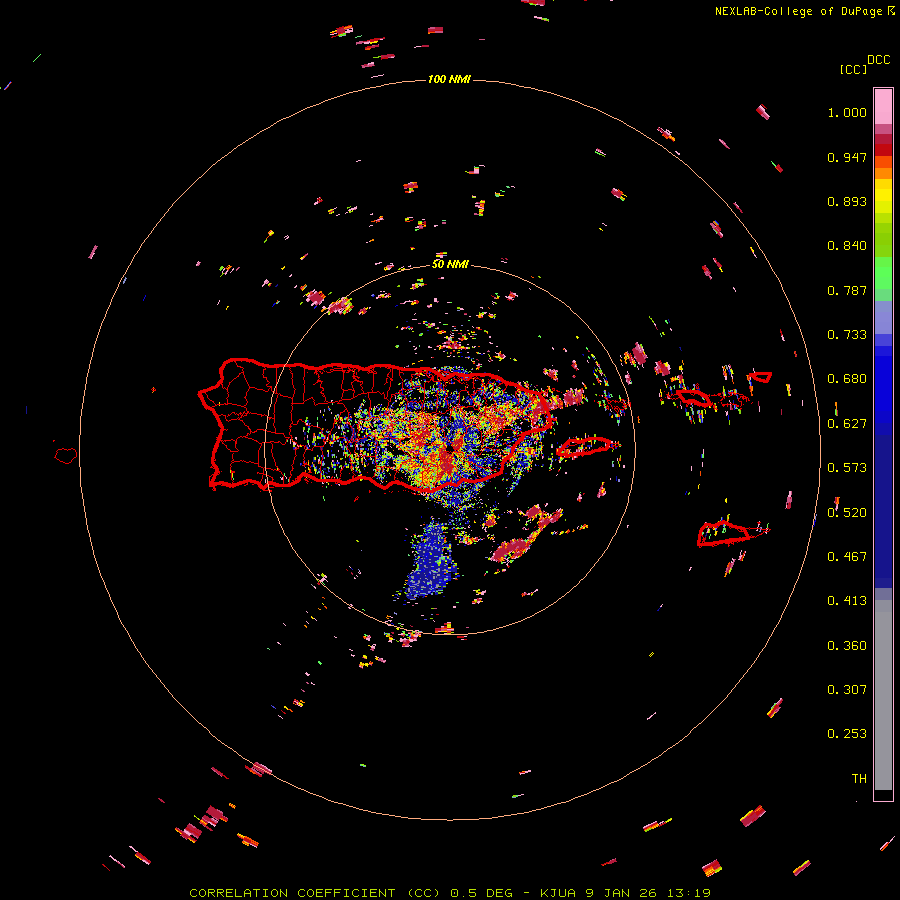Screen dimensions: 900x900
Task: Click the Correlation Coefficient caption at the bottom
Action: tap(450, 893)
